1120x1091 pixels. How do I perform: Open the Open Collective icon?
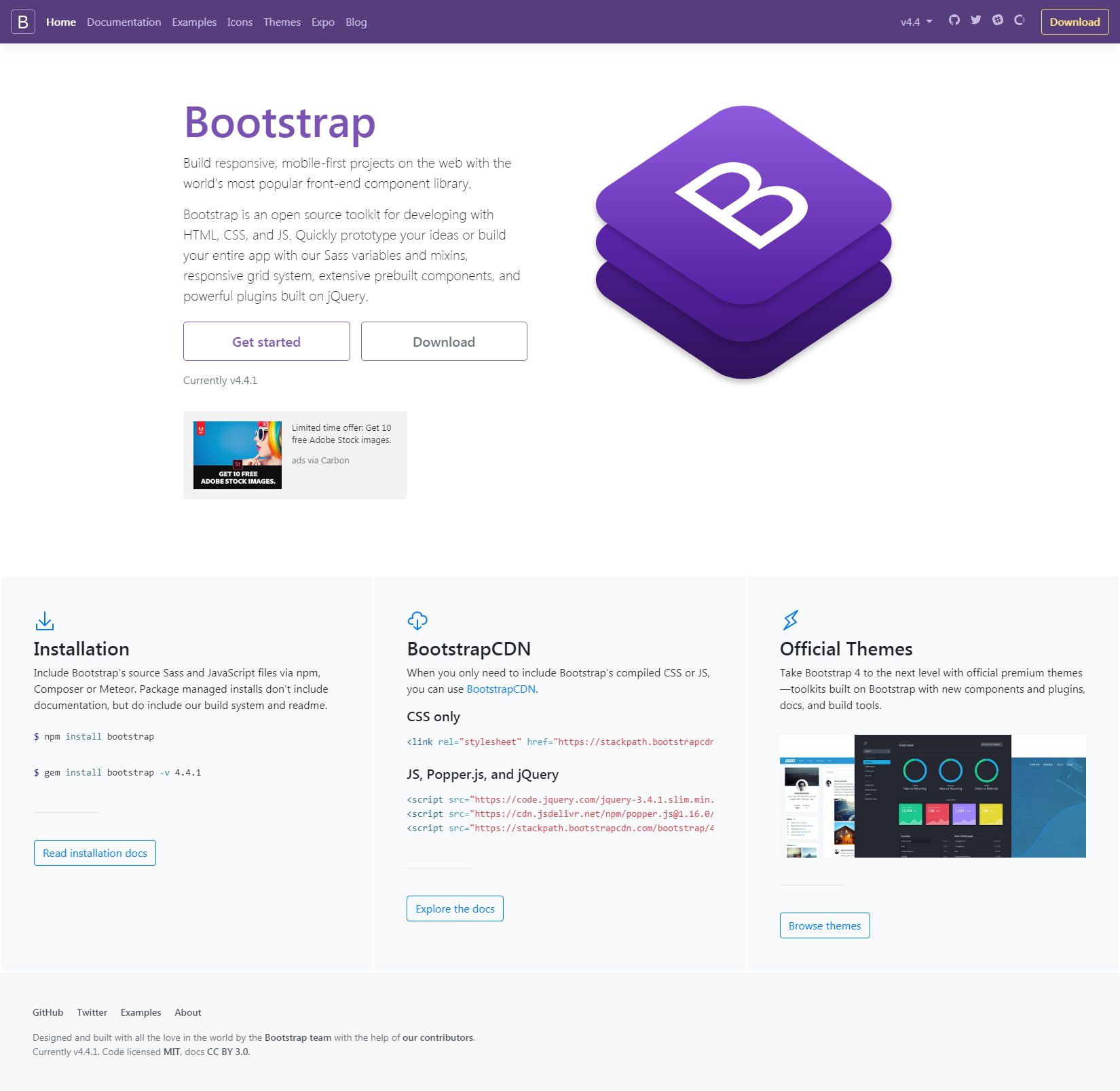1019,20
